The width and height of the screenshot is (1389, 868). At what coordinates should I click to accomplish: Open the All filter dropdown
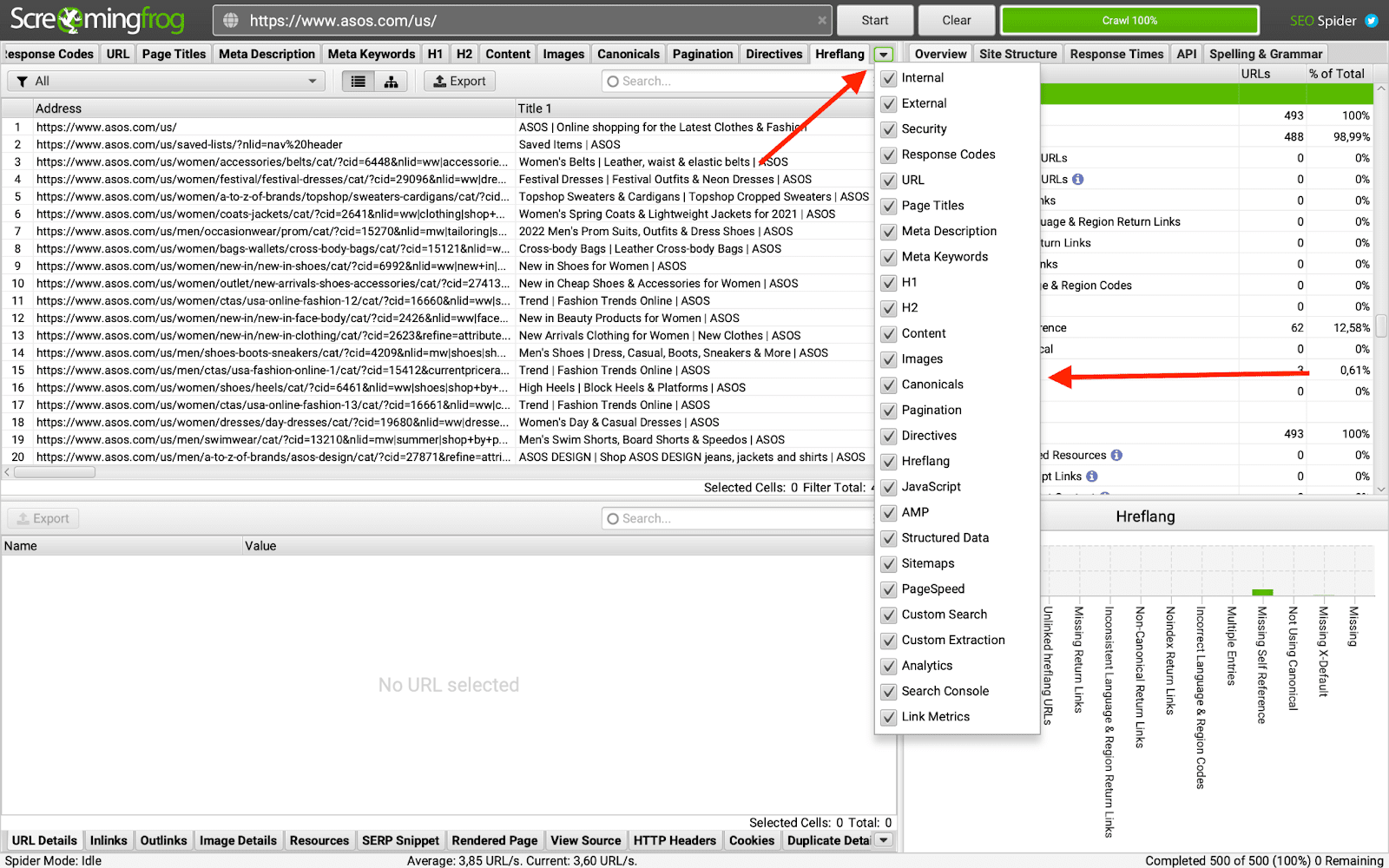[167, 81]
